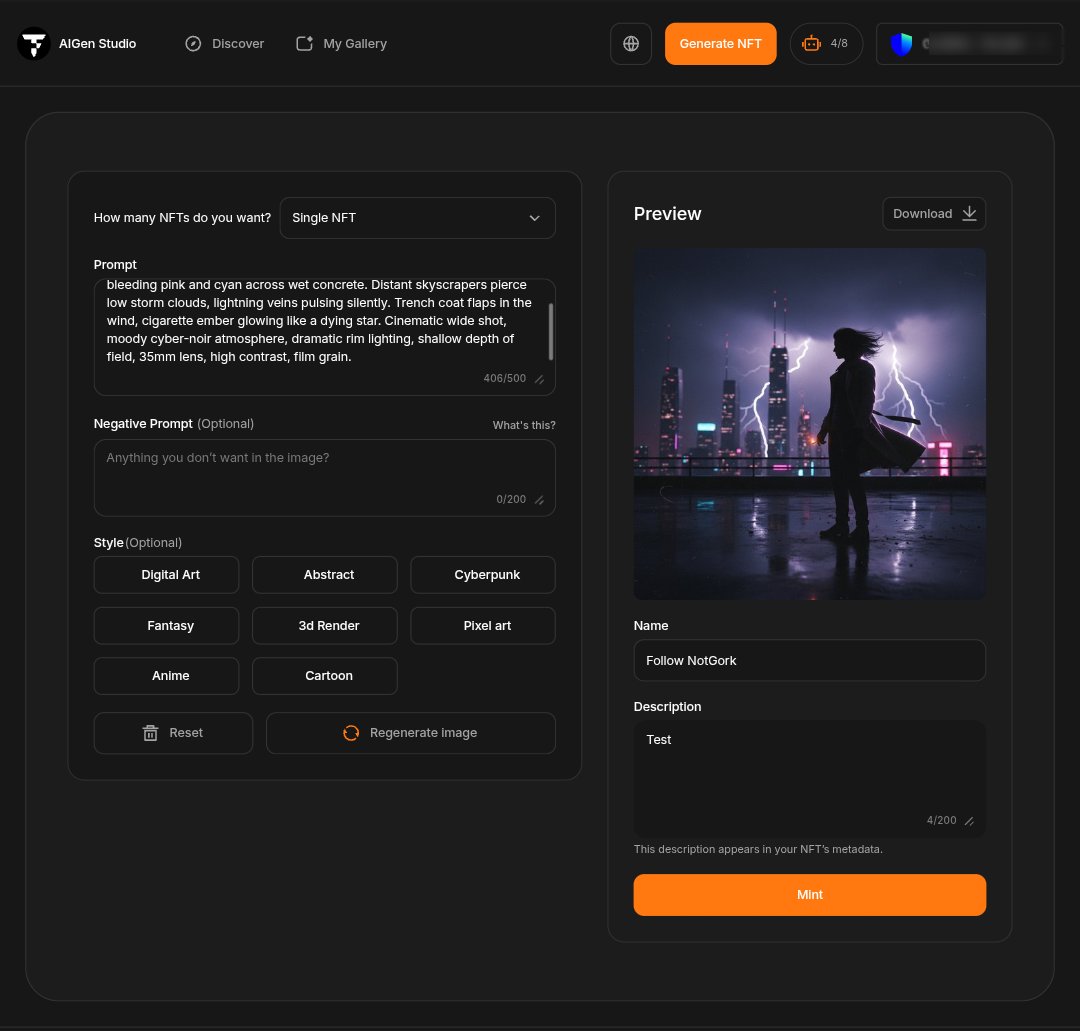1080x1031 pixels.
Task: Open the Discover page
Action: pos(224,43)
